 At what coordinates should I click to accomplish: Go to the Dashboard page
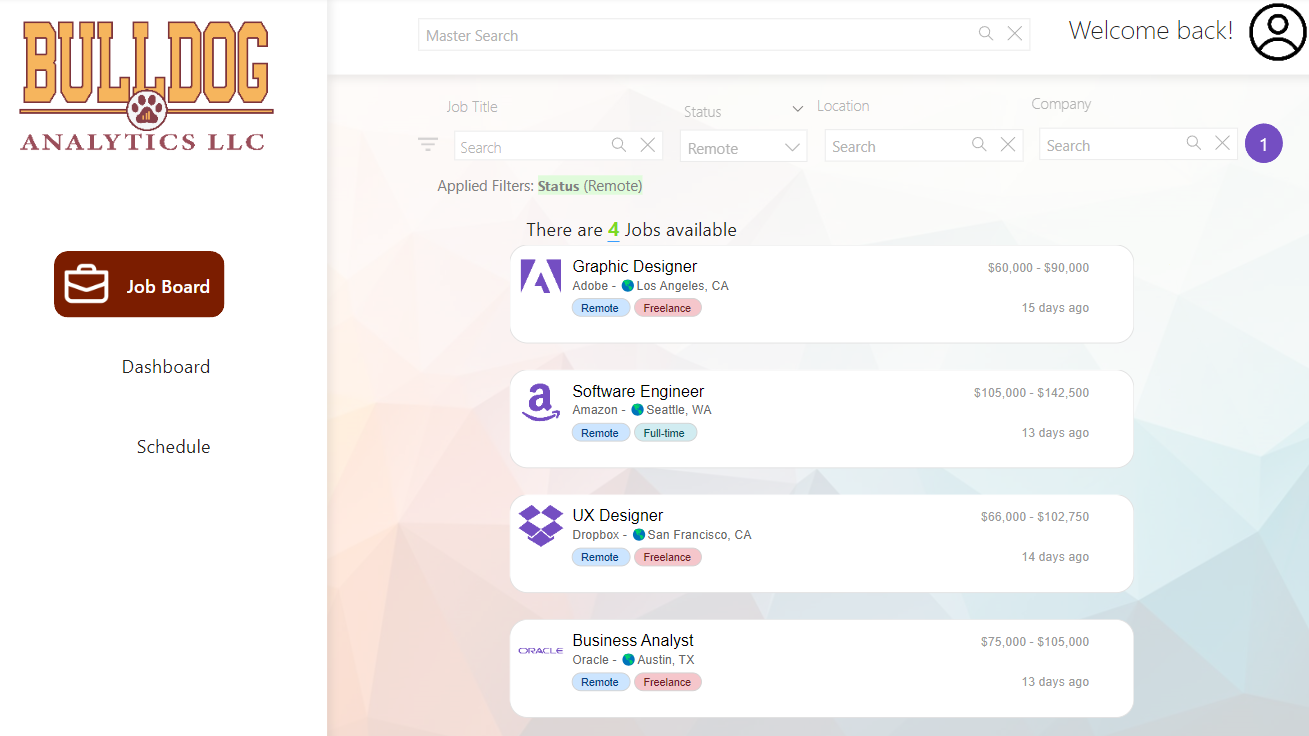click(166, 367)
